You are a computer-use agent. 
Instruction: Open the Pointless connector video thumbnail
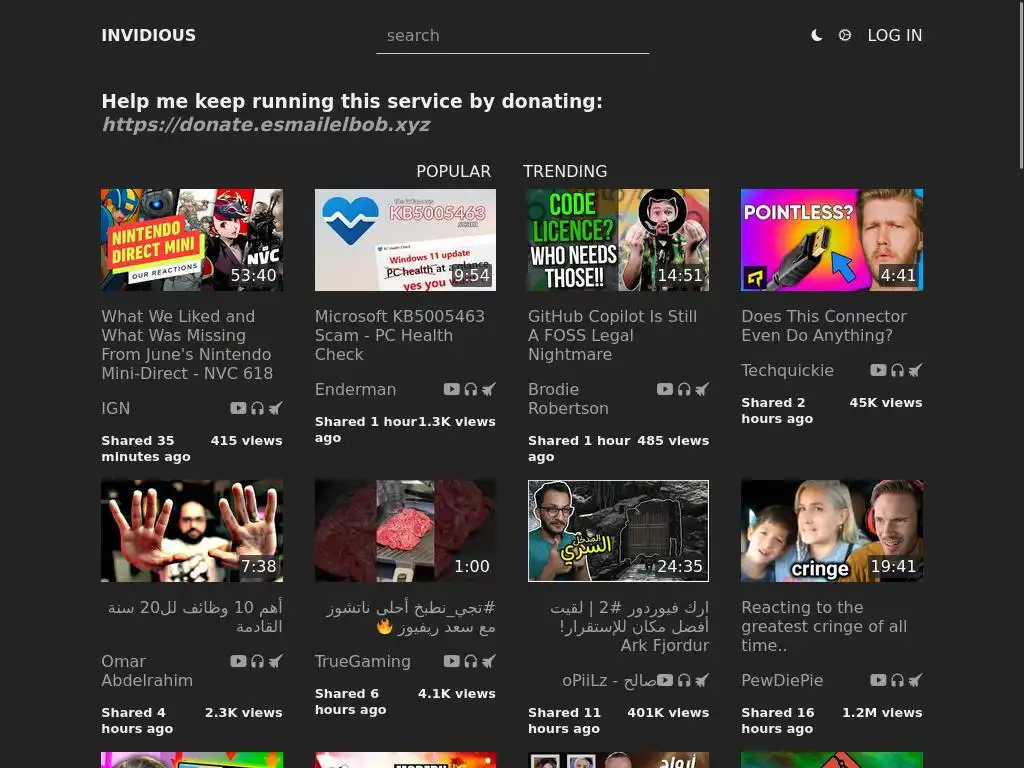pos(832,240)
